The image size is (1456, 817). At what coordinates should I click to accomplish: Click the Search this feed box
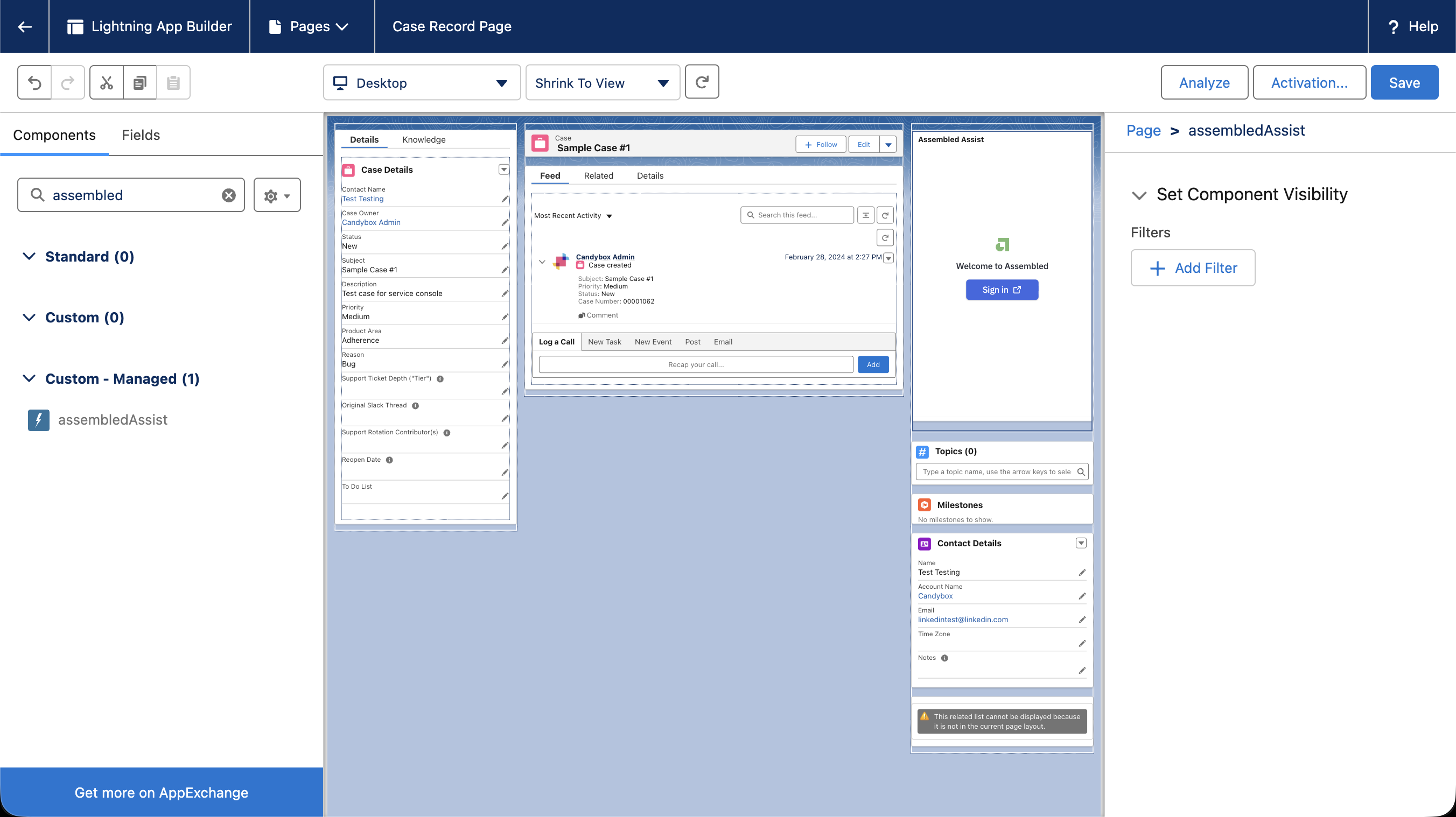797,215
